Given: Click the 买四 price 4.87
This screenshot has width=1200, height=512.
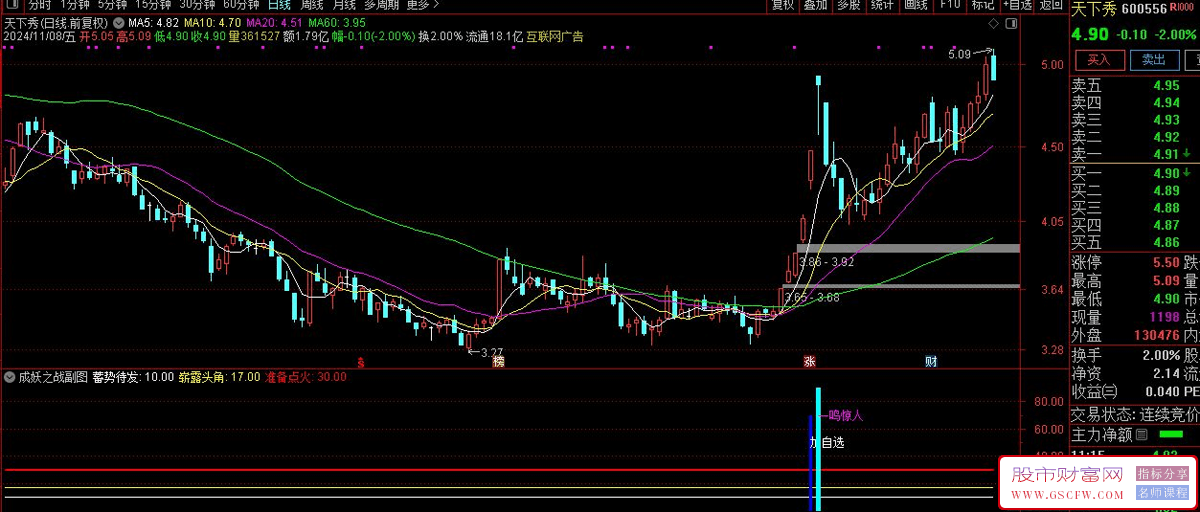Looking at the screenshot, I should click(1166, 224).
